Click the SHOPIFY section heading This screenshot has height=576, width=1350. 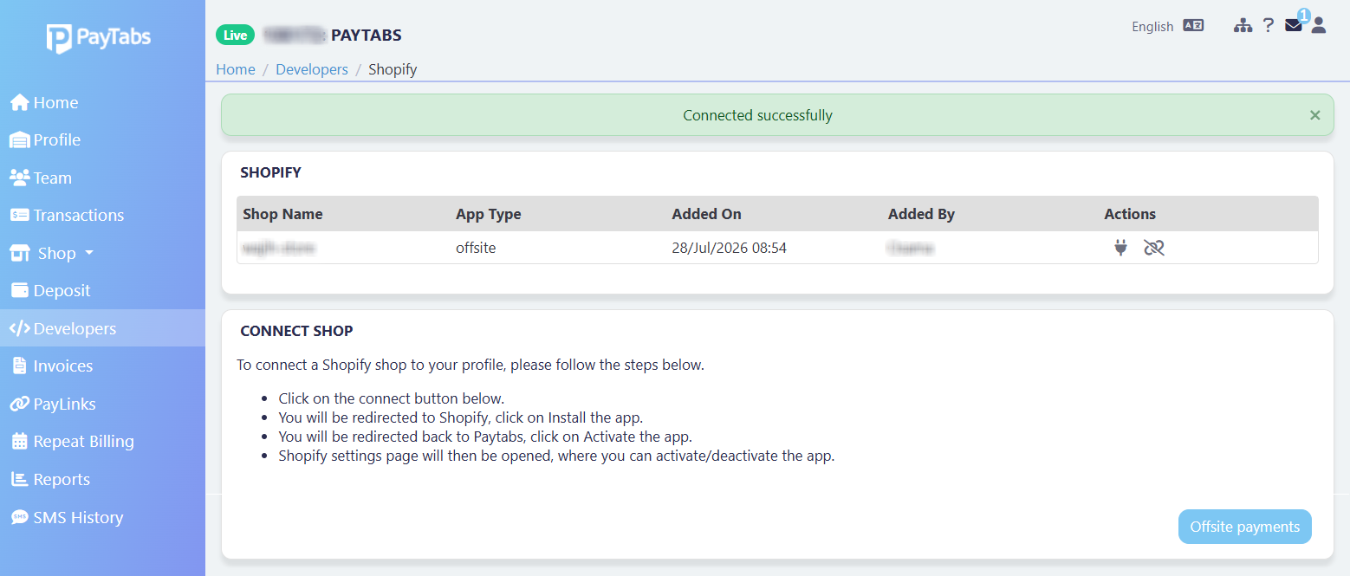click(x=271, y=172)
